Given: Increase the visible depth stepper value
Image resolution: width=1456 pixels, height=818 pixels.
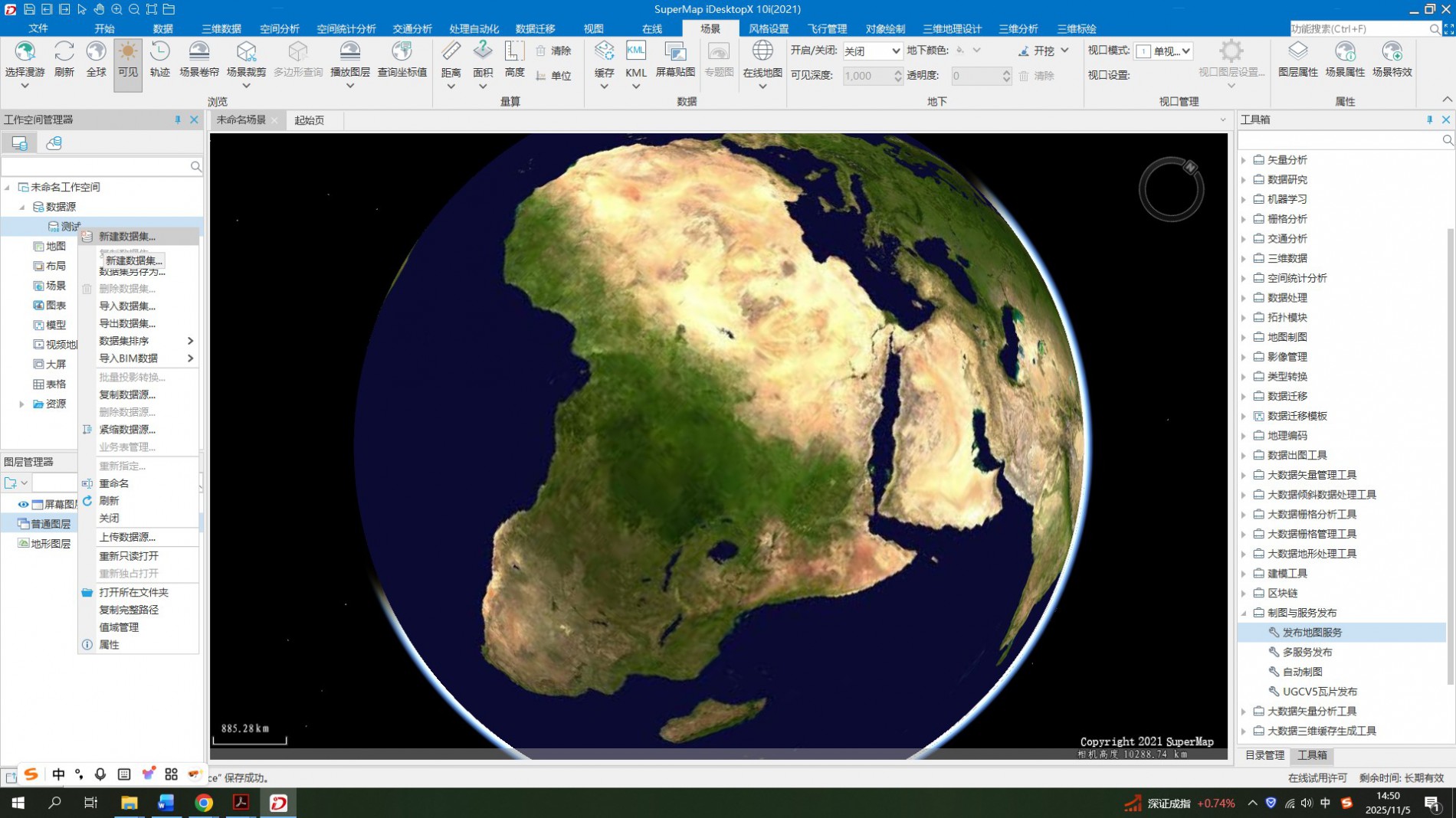Looking at the screenshot, I should click(897, 72).
